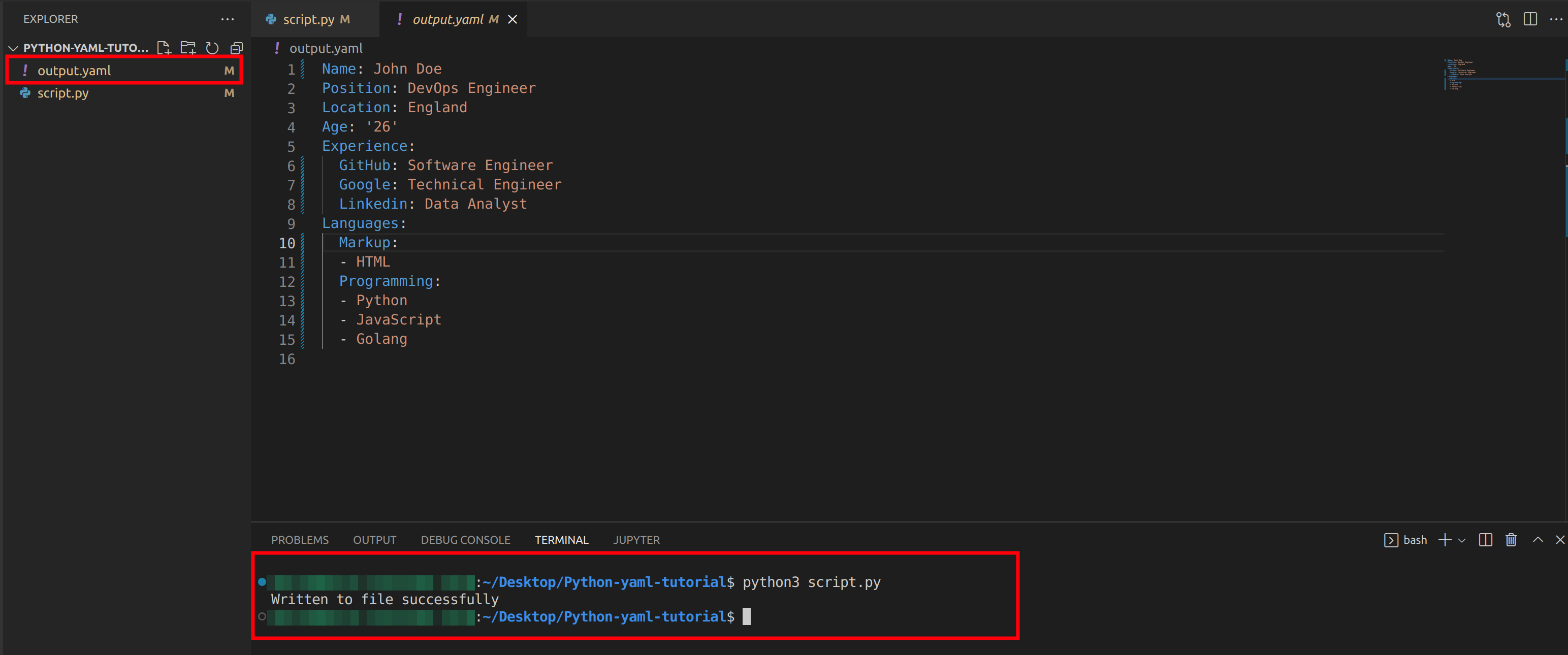The image size is (1568, 655).
Task: Collapse folders in the Explorer
Action: pyautogui.click(x=236, y=48)
